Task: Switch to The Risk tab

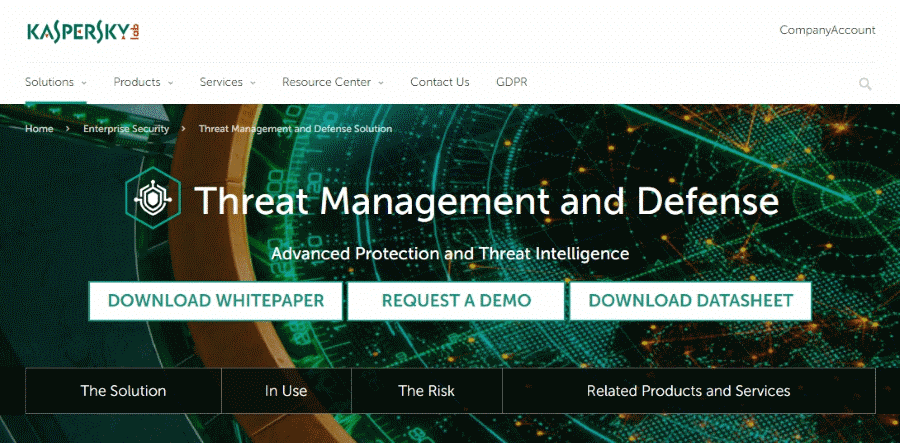Action: 426,391
